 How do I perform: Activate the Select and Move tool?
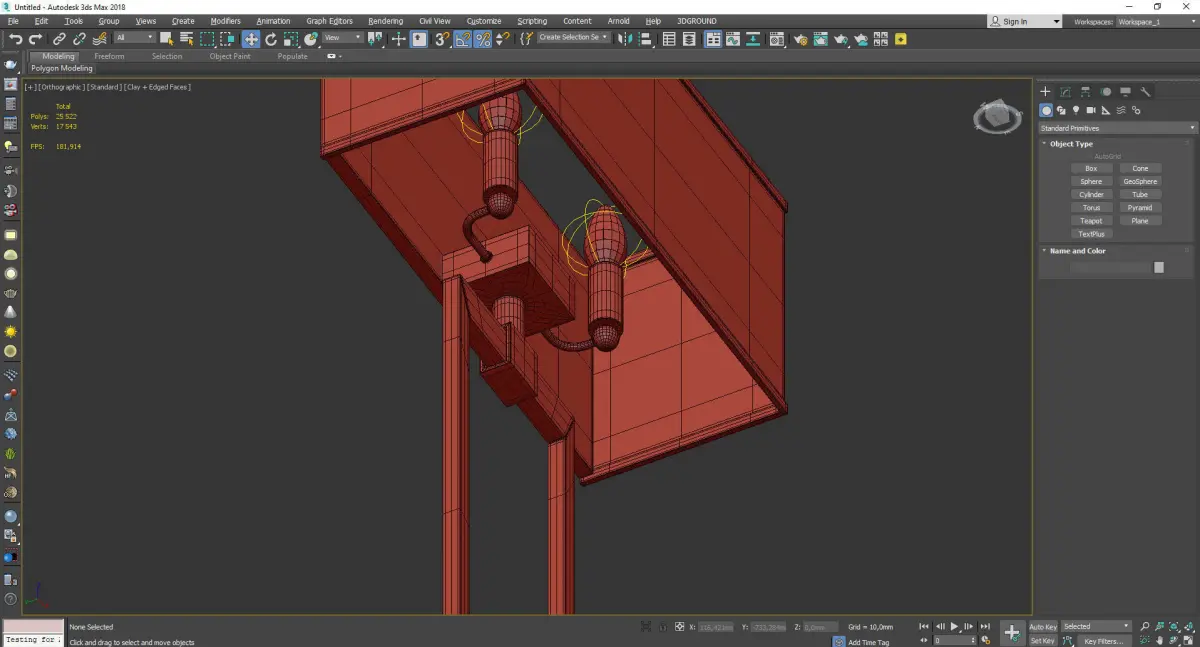click(250, 39)
